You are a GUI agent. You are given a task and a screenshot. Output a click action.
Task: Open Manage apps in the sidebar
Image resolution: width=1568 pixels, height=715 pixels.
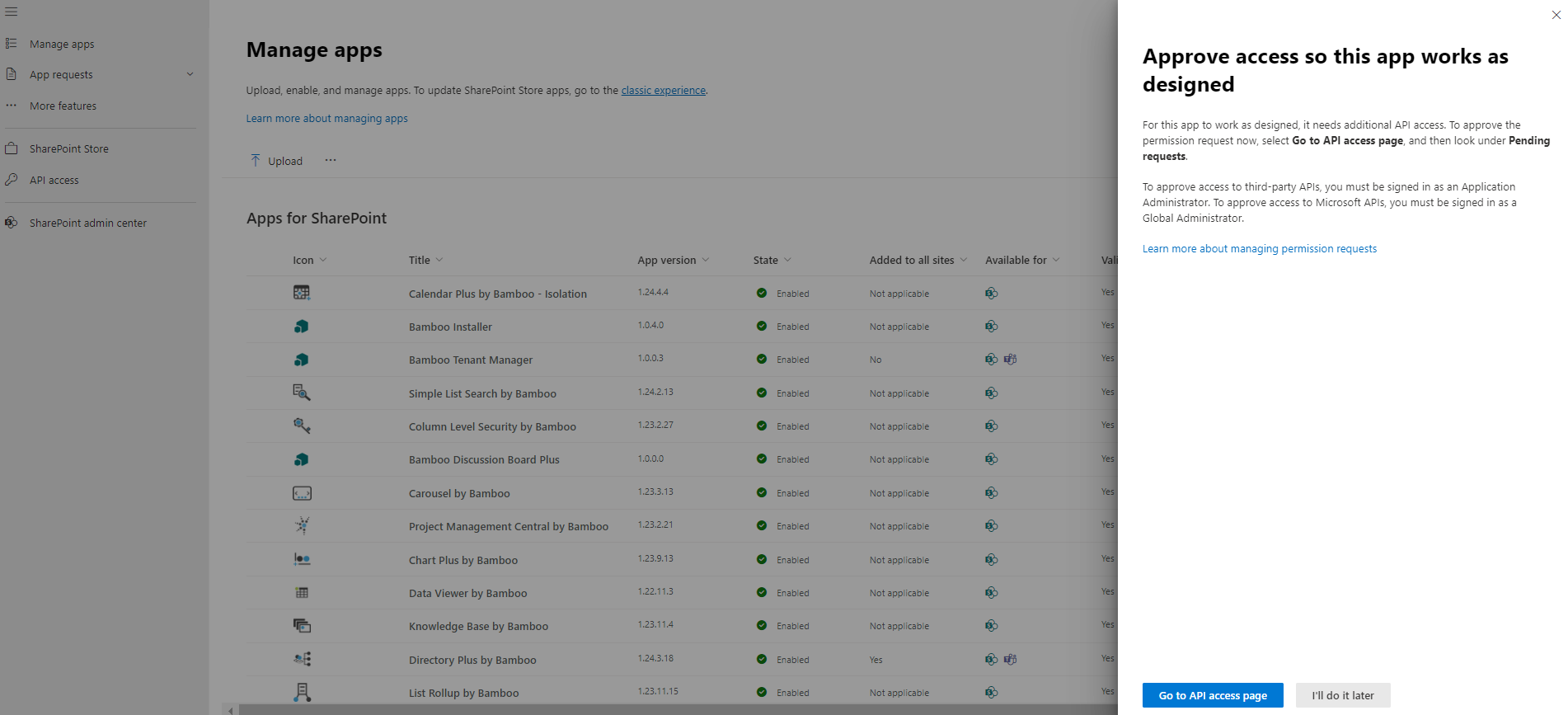click(62, 44)
